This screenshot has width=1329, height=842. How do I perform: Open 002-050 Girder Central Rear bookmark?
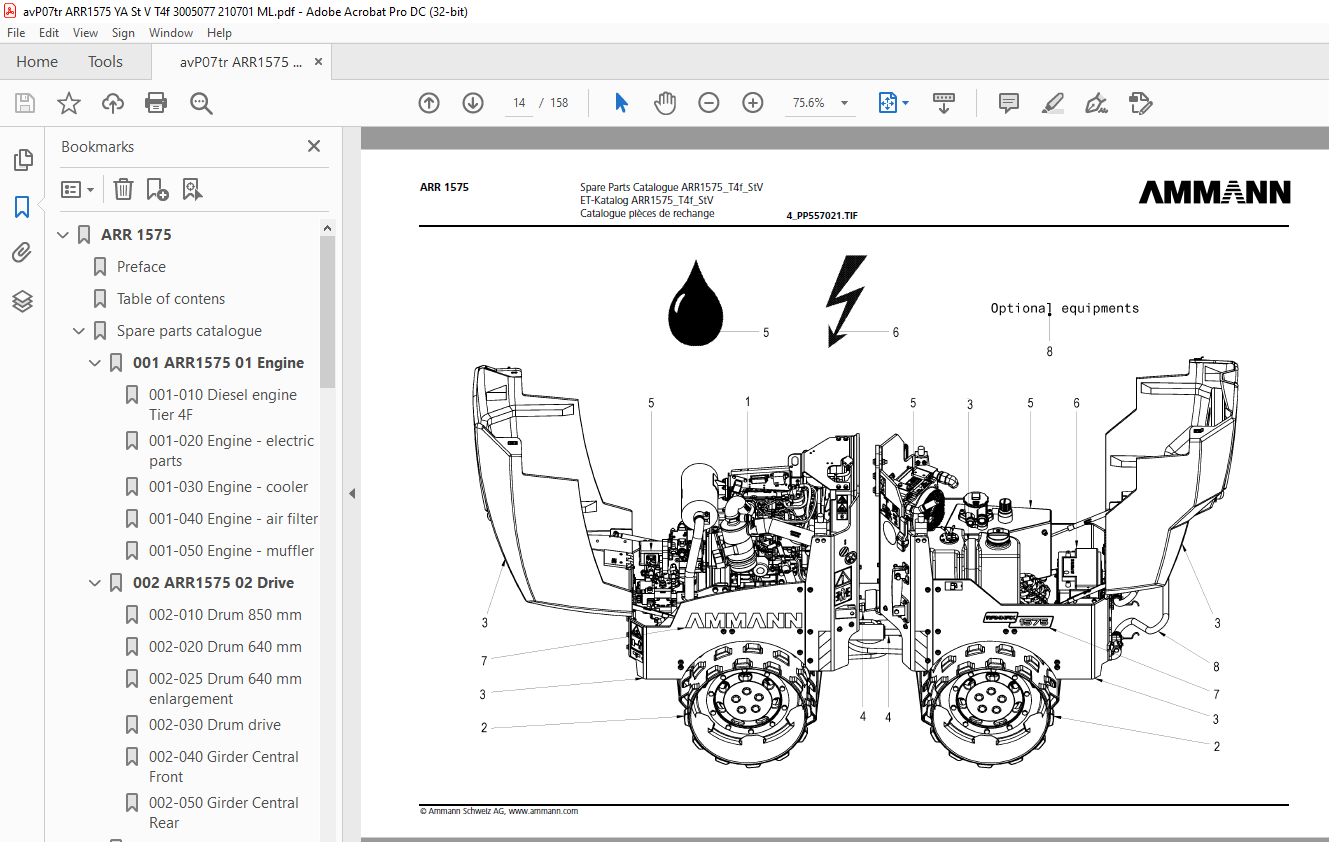224,813
